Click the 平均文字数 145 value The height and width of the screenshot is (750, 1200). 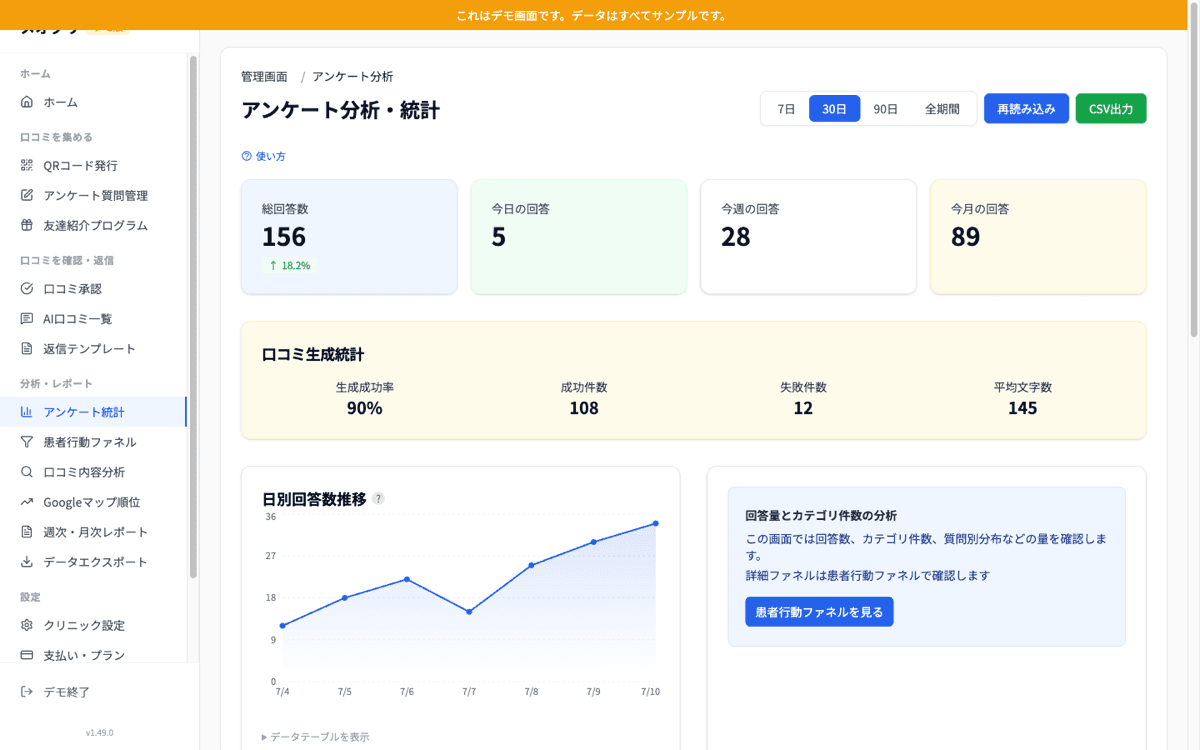pos(1022,408)
